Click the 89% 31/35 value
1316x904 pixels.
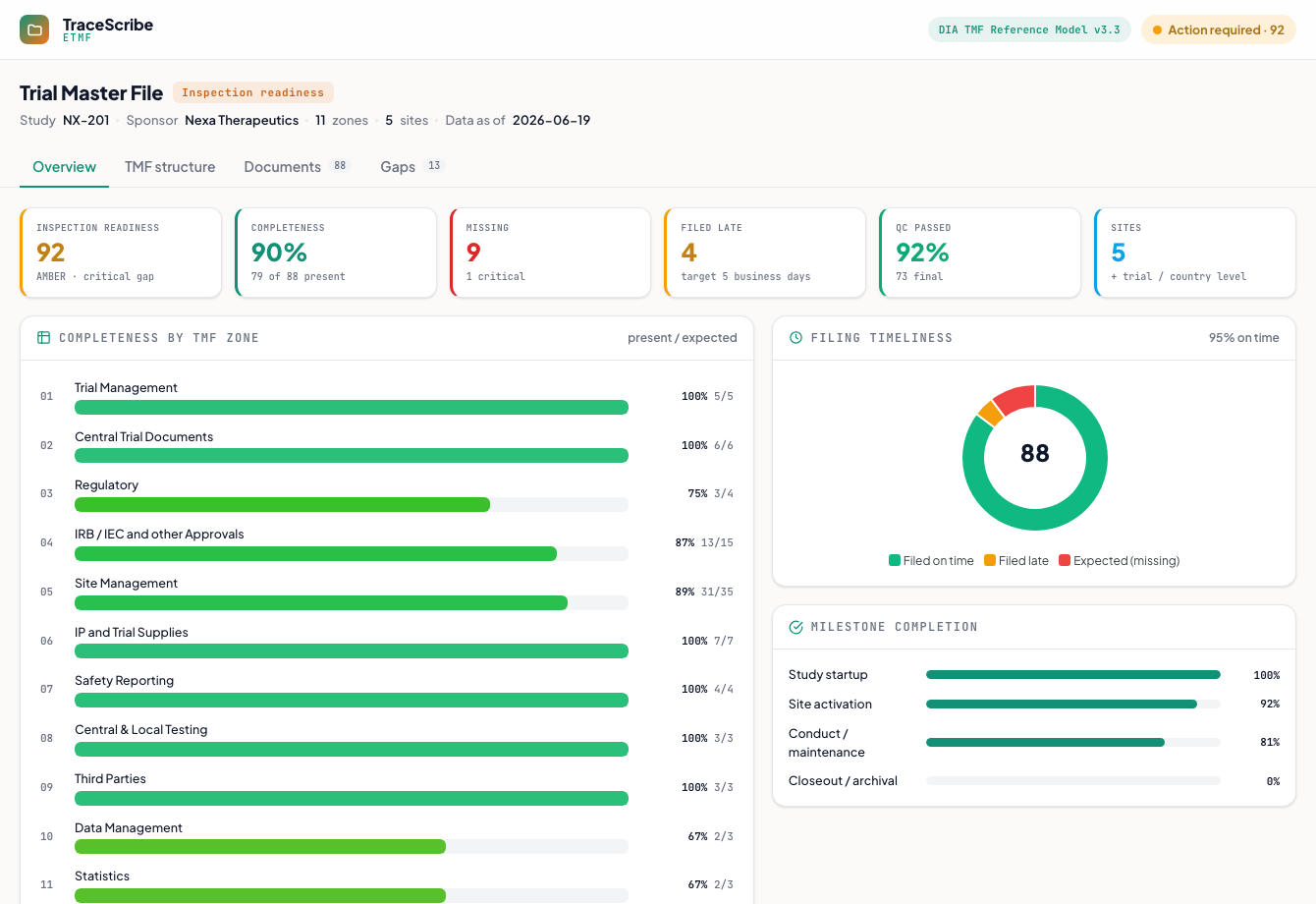tap(704, 592)
